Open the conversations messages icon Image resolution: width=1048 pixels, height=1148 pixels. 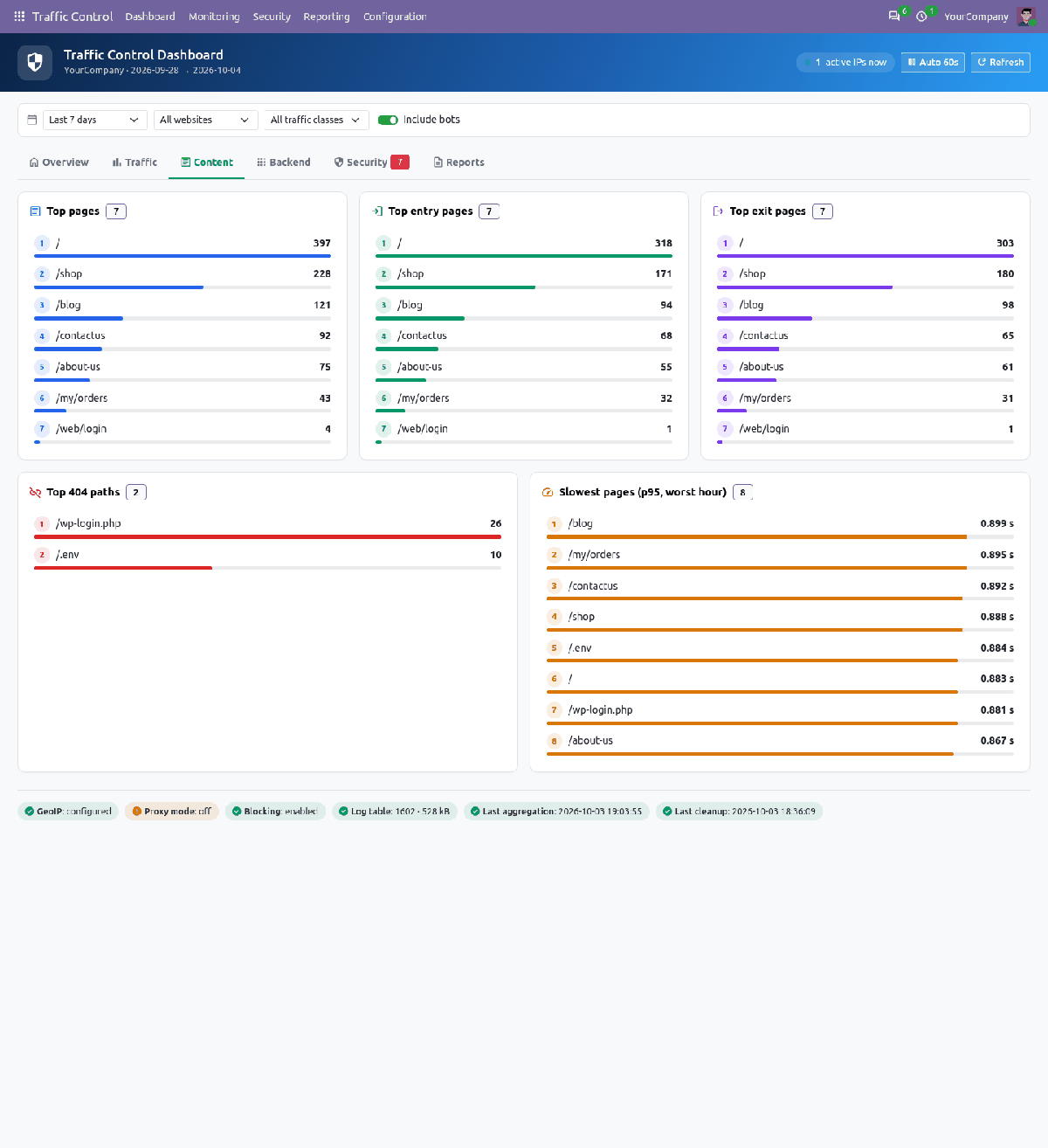click(x=894, y=17)
